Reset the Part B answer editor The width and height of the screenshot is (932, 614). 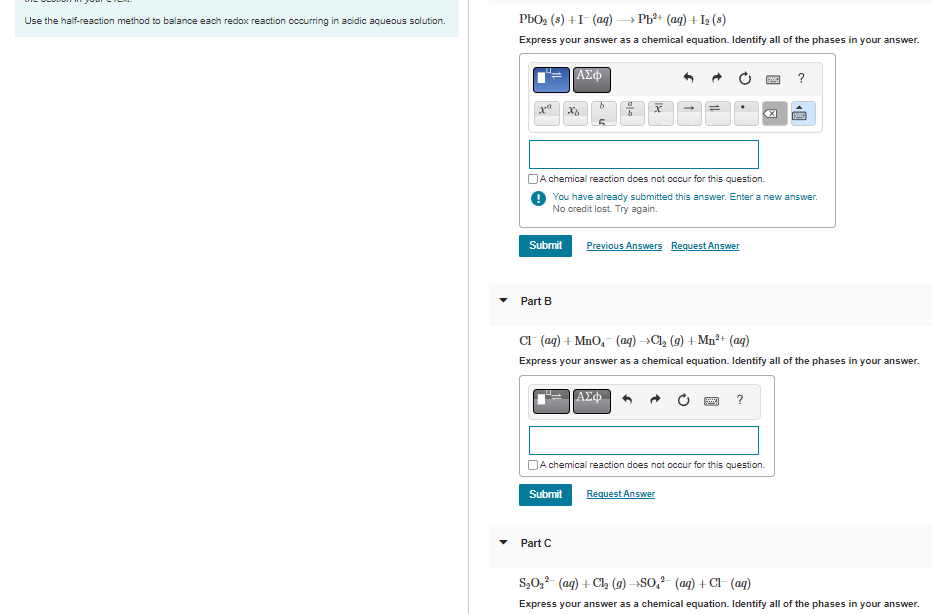pos(684,400)
